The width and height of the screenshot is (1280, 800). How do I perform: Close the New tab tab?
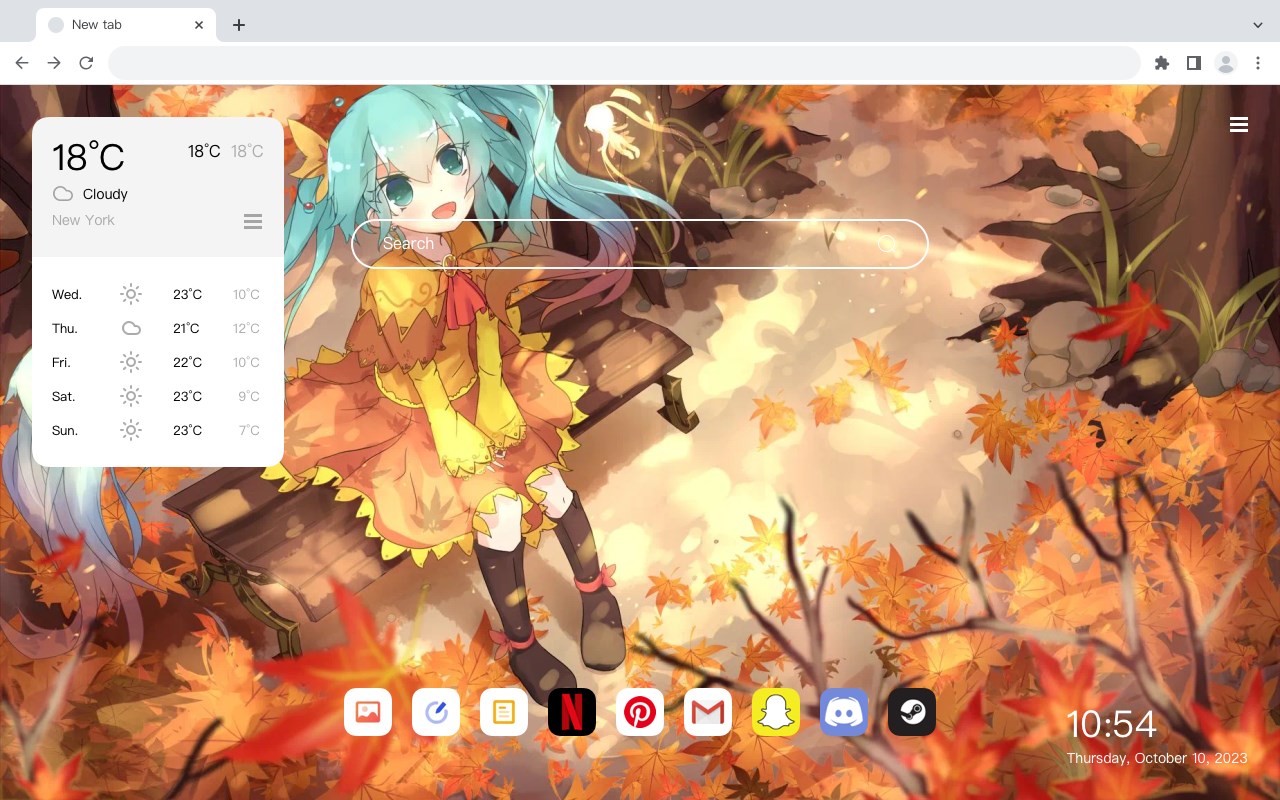199,25
